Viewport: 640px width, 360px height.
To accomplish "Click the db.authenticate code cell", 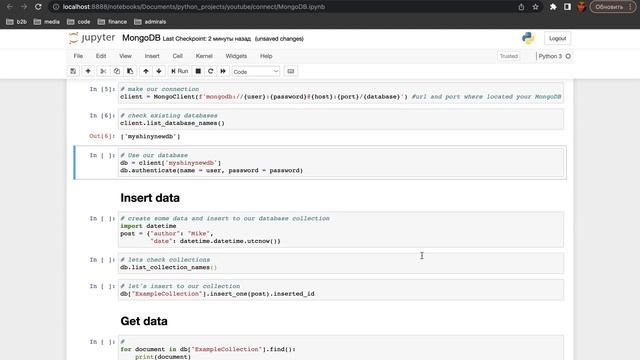I will click(x=341, y=163).
